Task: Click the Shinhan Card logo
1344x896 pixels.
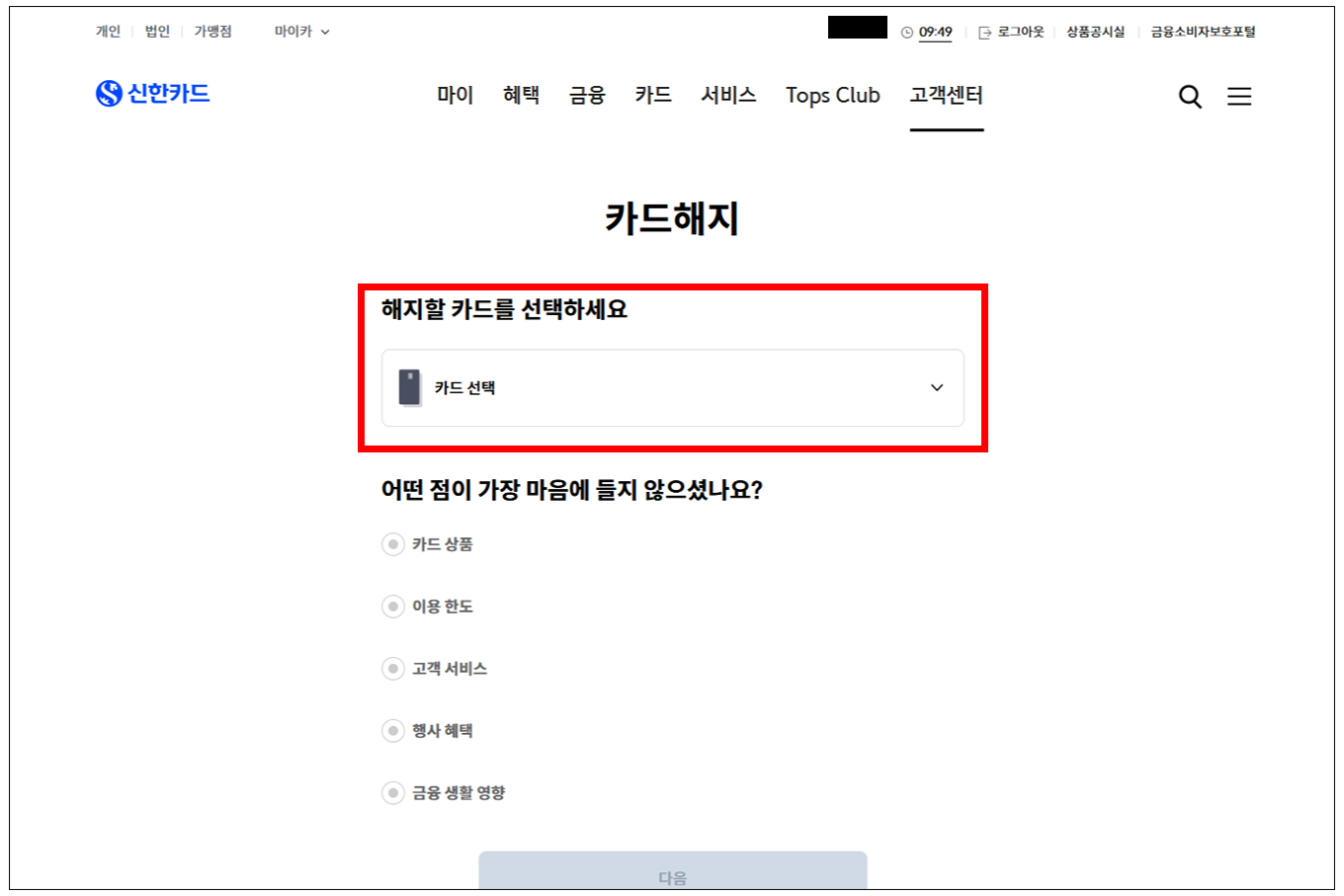Action: pos(153,94)
